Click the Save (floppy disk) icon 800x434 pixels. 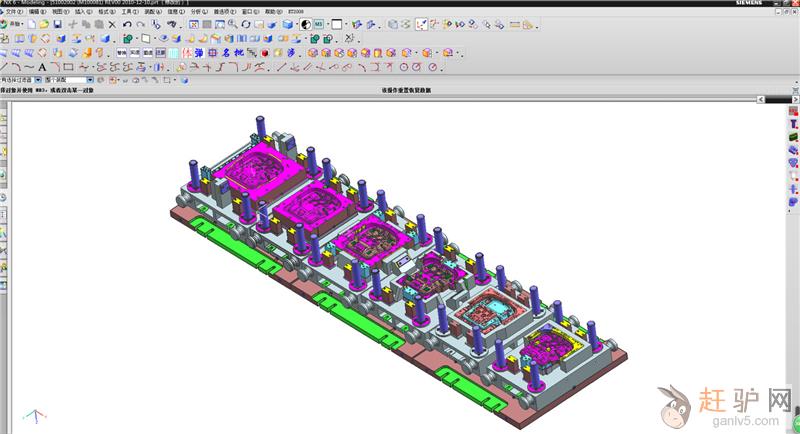[x=57, y=23]
